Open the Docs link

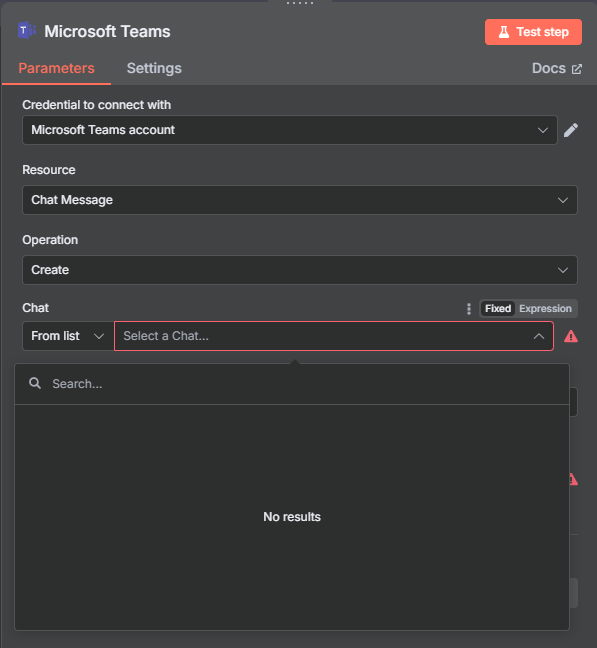click(557, 68)
